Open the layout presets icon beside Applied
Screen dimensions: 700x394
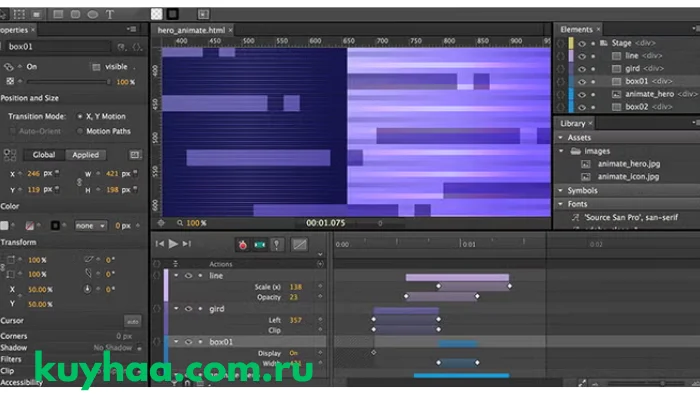(134, 155)
